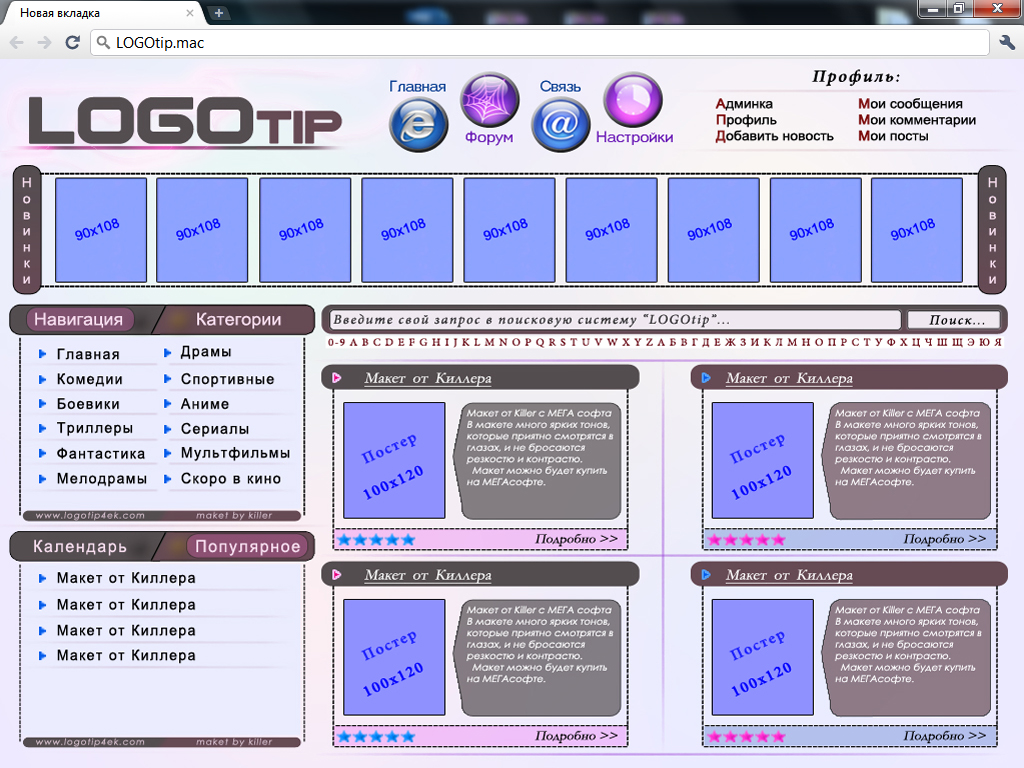This screenshot has width=1024, height=768.
Task: Select the Мелодрамы category
Action: coord(102,479)
